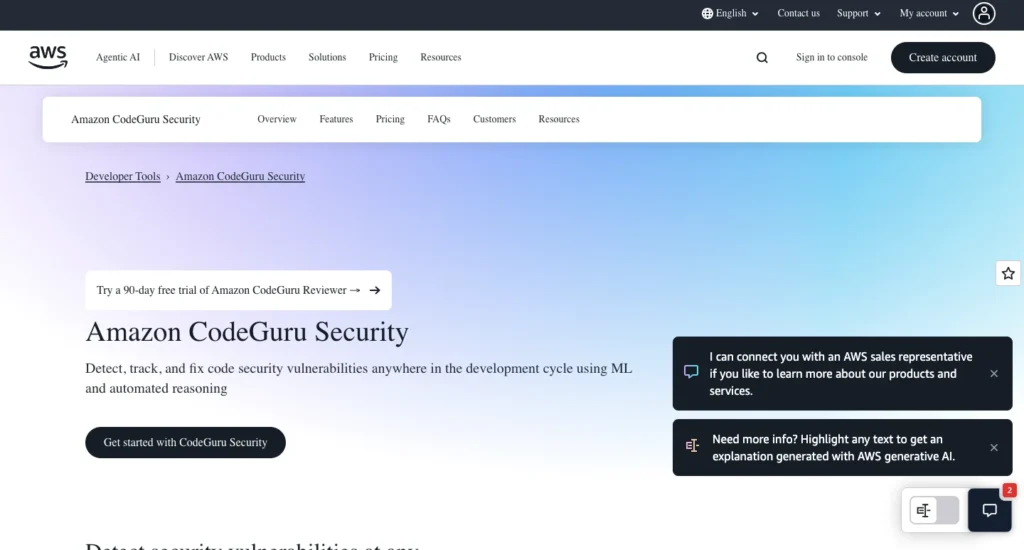
Task: Click the AWS logo
Action: click(48, 57)
